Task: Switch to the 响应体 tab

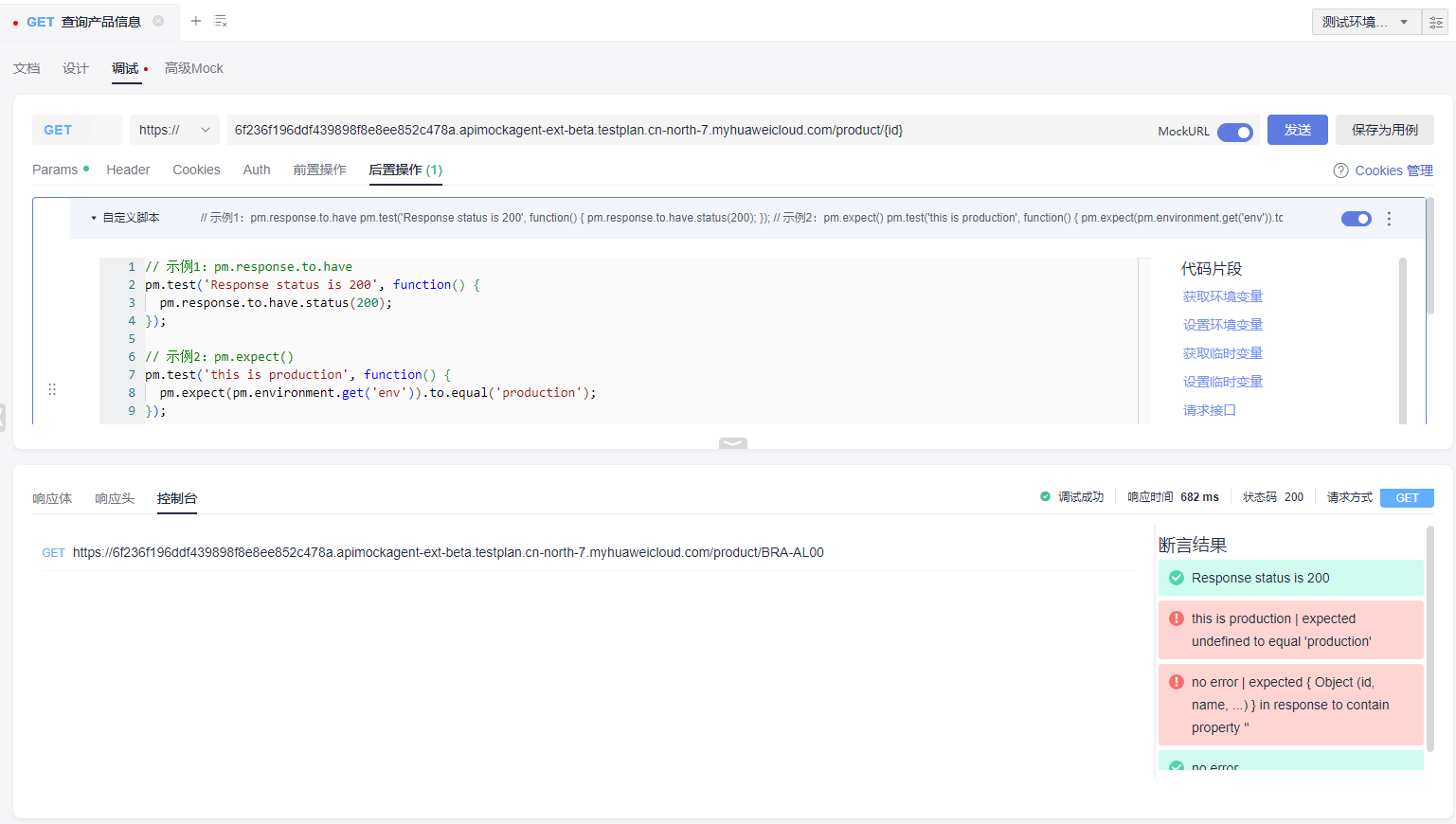Action: point(52,498)
